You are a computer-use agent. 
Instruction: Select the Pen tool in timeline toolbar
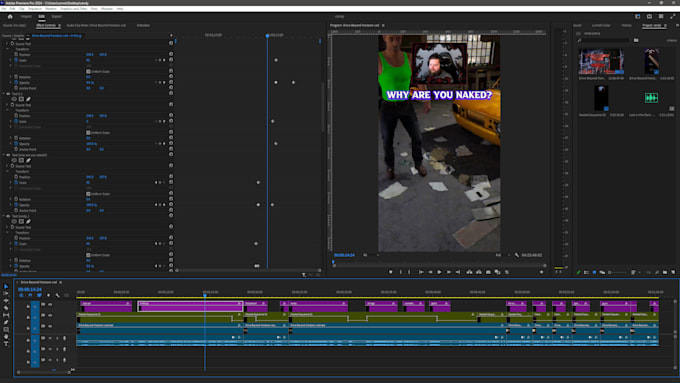pos(6,322)
